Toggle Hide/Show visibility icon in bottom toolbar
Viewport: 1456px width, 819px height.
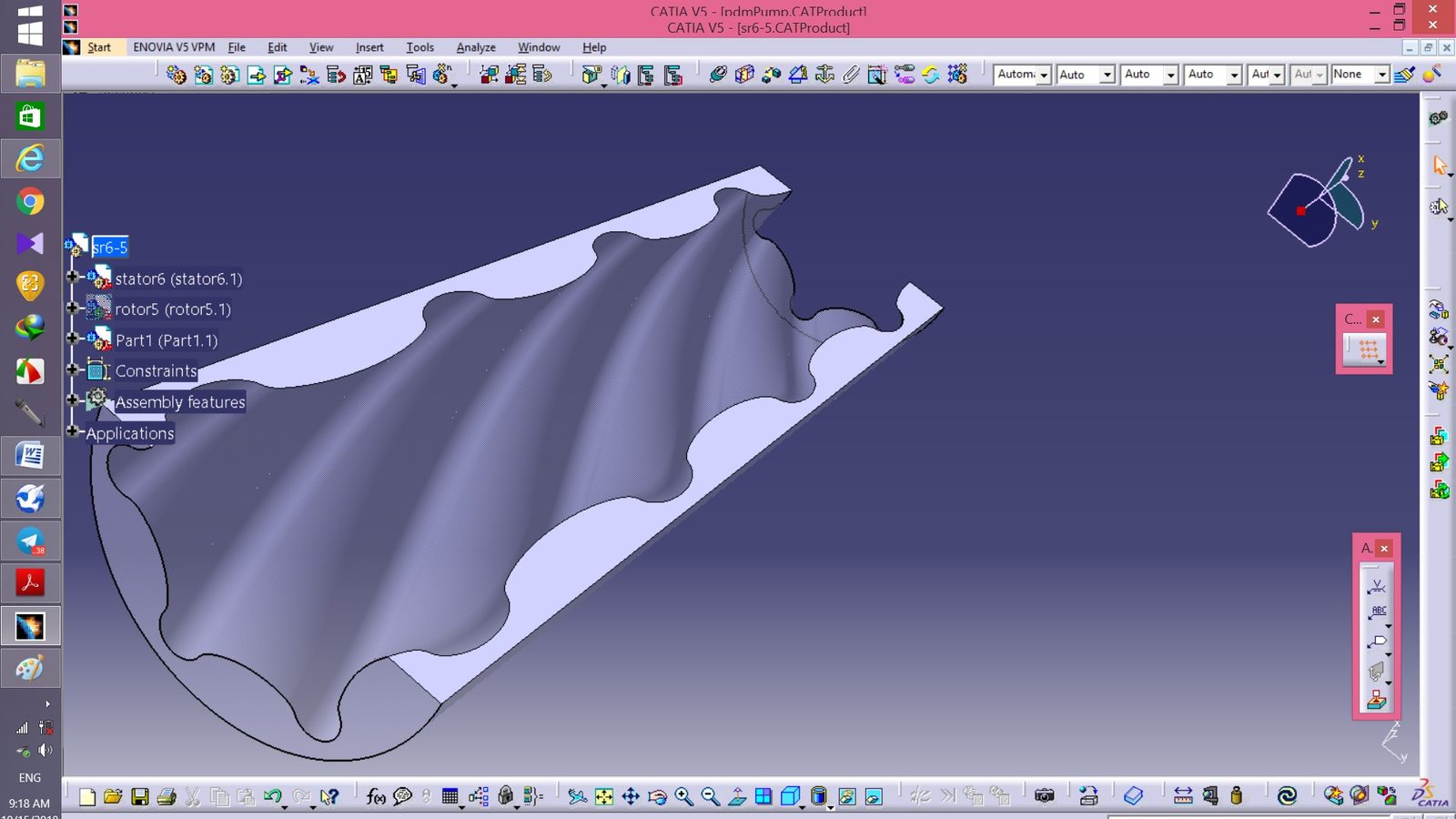pos(847,797)
